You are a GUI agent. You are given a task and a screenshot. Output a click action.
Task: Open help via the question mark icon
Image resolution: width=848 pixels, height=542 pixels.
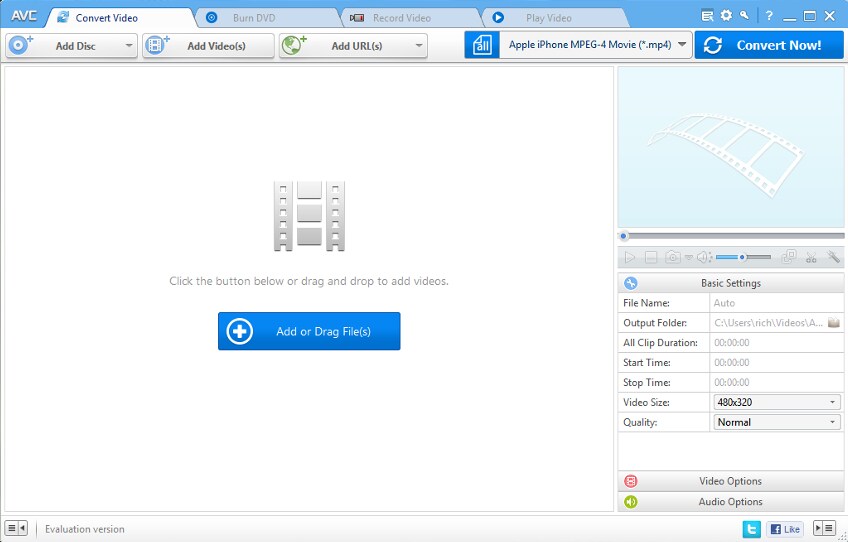pos(768,15)
